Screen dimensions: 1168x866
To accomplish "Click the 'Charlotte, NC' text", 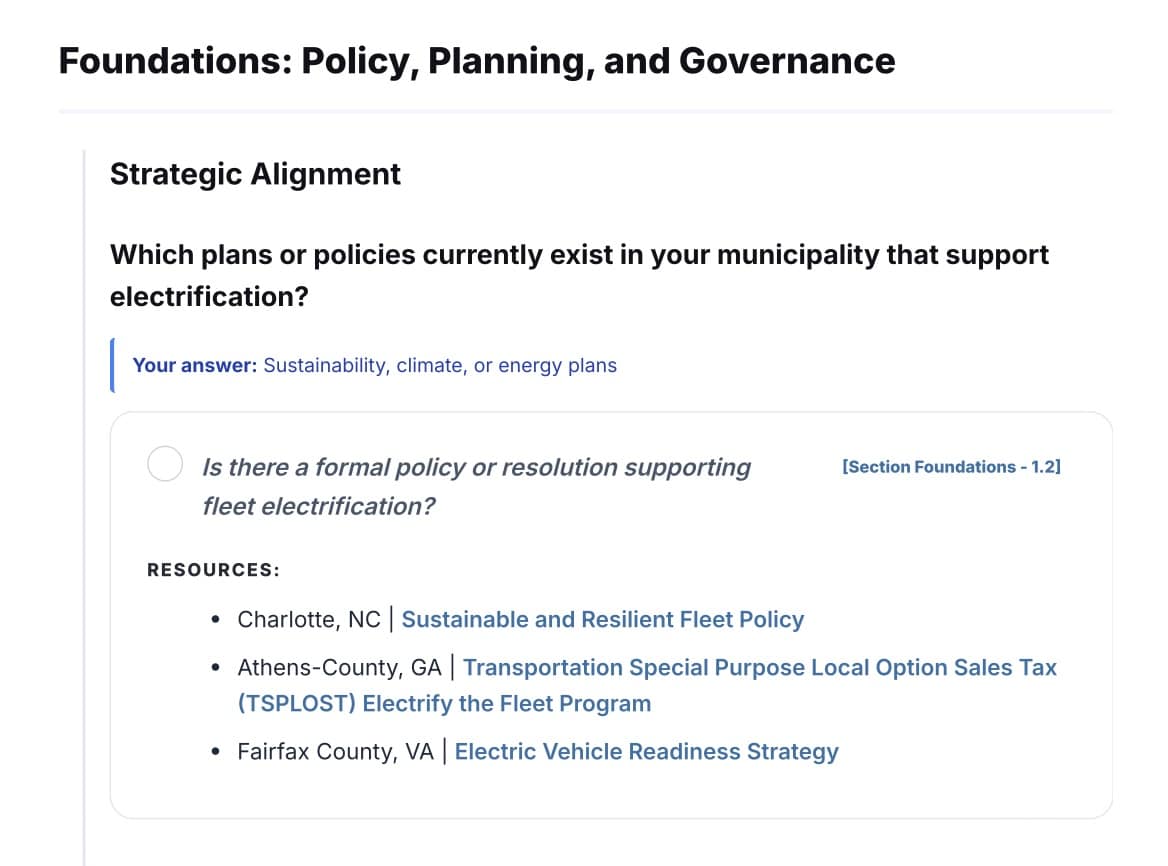I will tap(308, 620).
